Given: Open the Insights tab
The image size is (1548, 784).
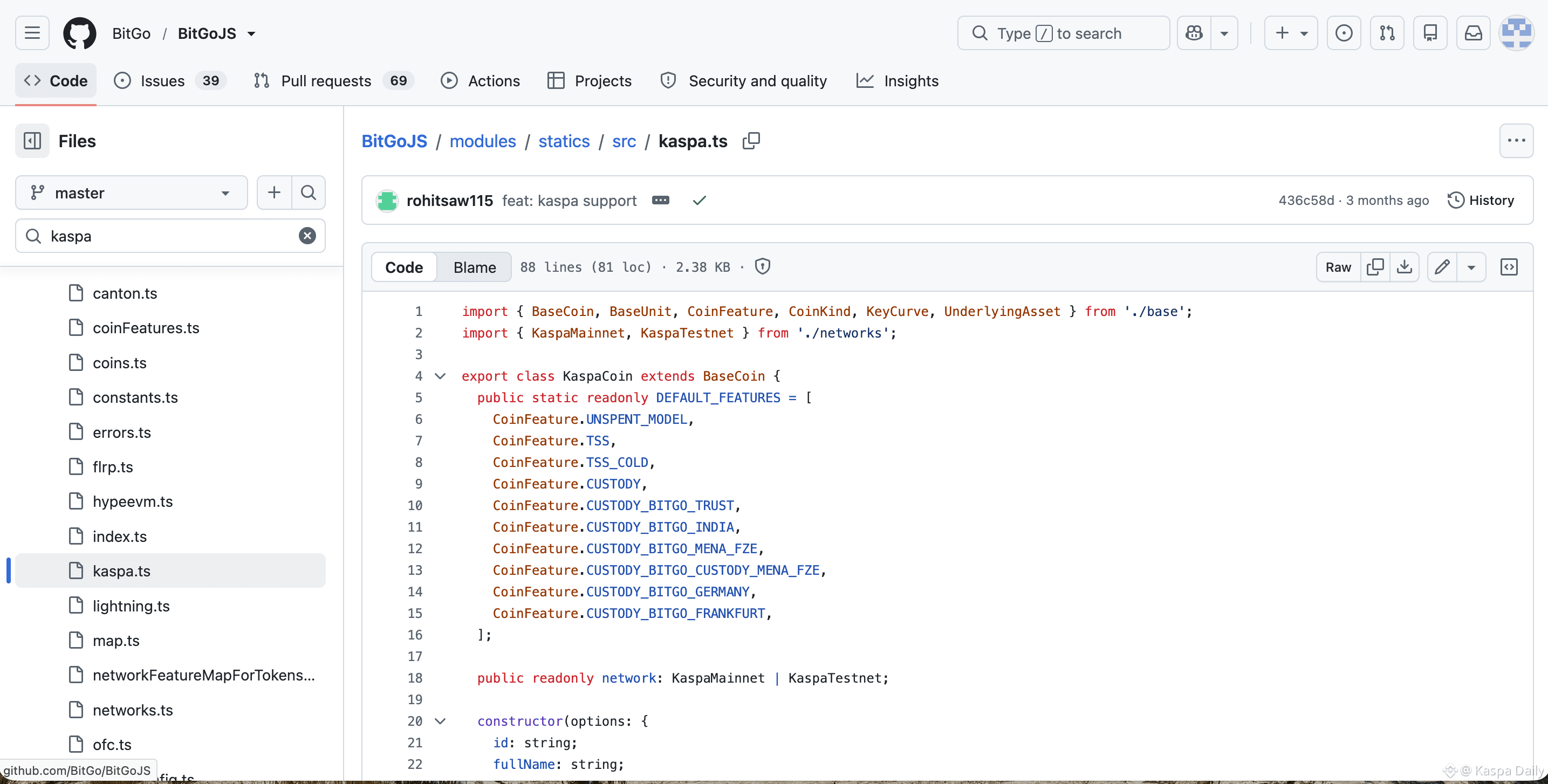Looking at the screenshot, I should 897,80.
